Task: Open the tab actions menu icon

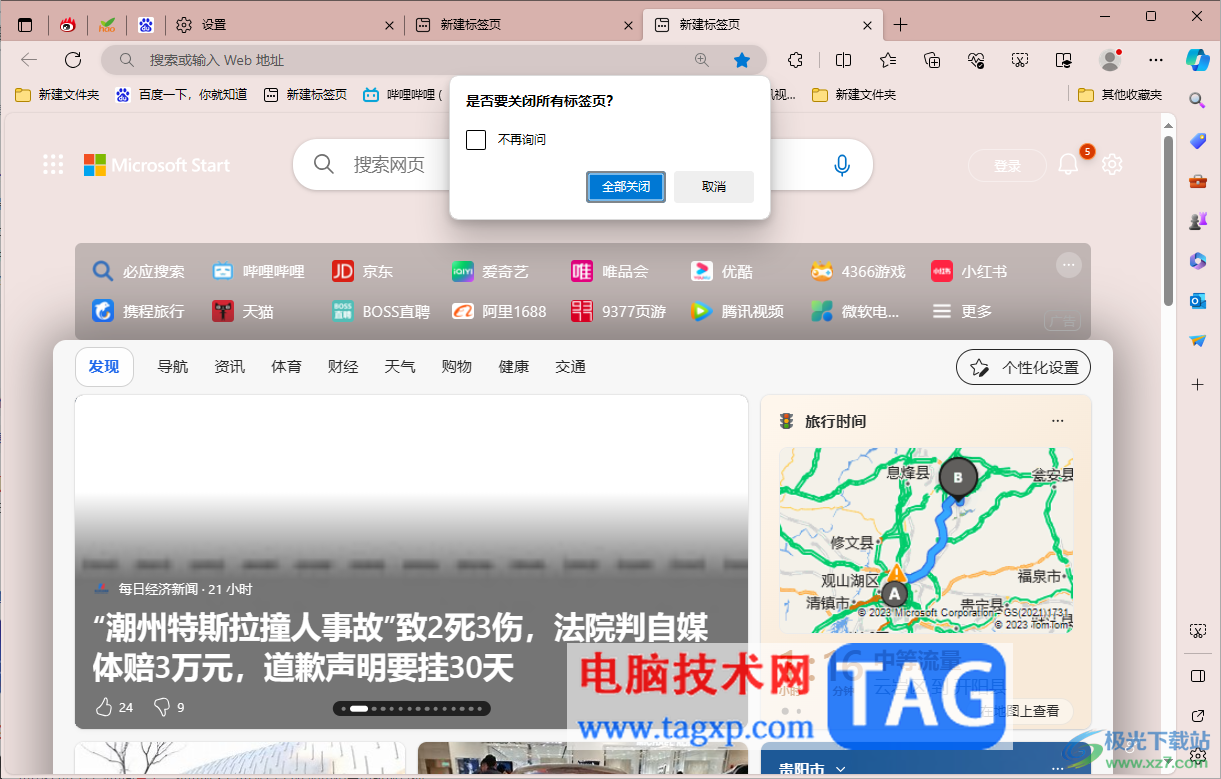Action: [x=25, y=25]
